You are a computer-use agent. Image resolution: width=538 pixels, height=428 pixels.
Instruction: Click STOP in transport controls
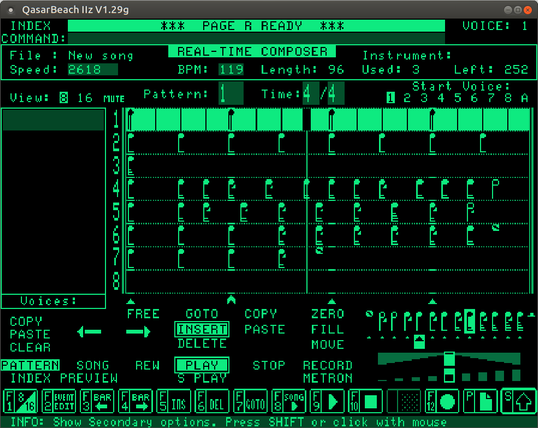point(269,365)
